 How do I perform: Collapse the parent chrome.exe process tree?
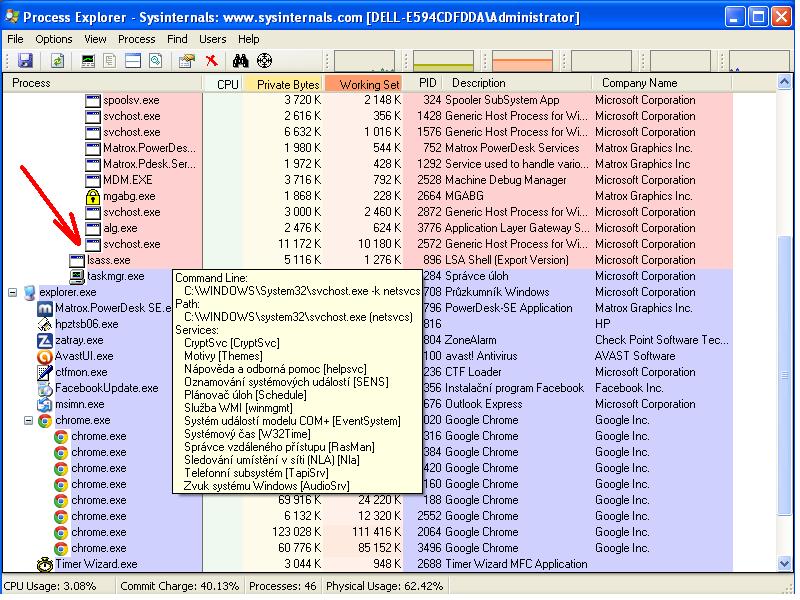point(29,420)
